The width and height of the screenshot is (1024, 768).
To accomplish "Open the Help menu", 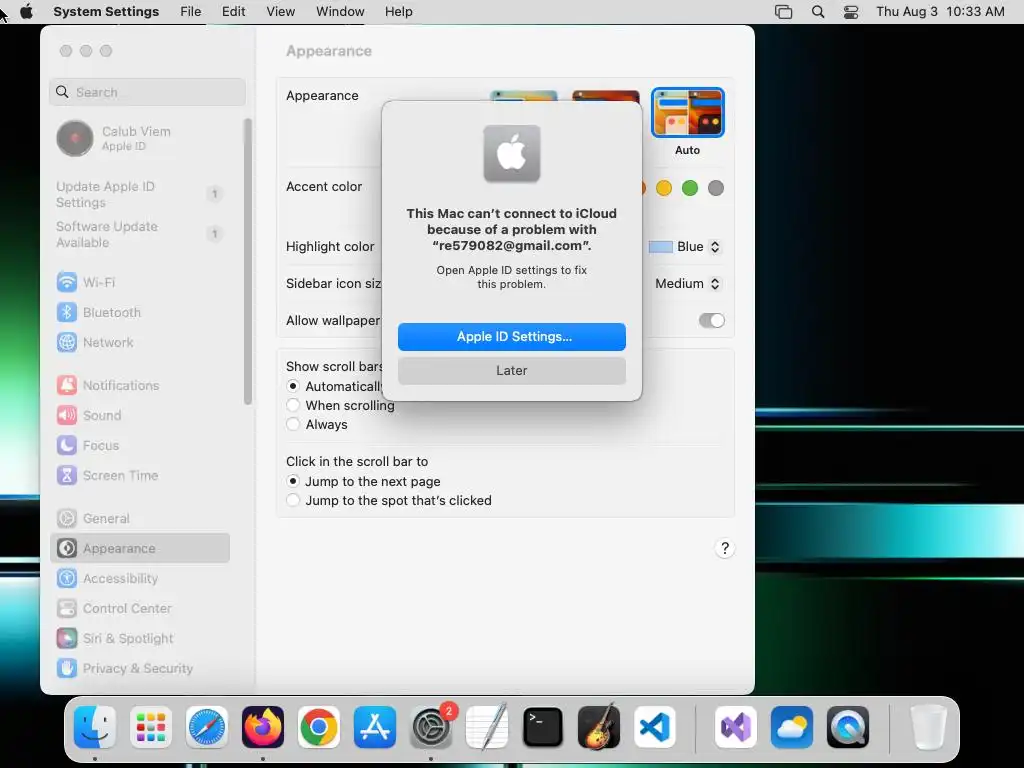I will coord(398,12).
